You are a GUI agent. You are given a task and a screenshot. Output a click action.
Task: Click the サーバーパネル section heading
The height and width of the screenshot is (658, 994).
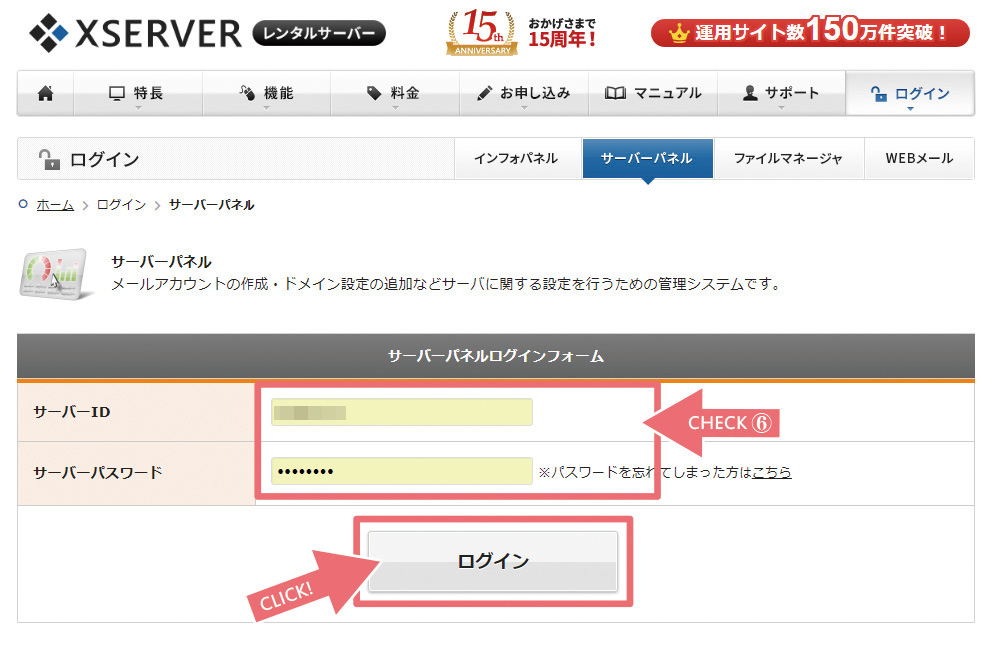click(161, 262)
